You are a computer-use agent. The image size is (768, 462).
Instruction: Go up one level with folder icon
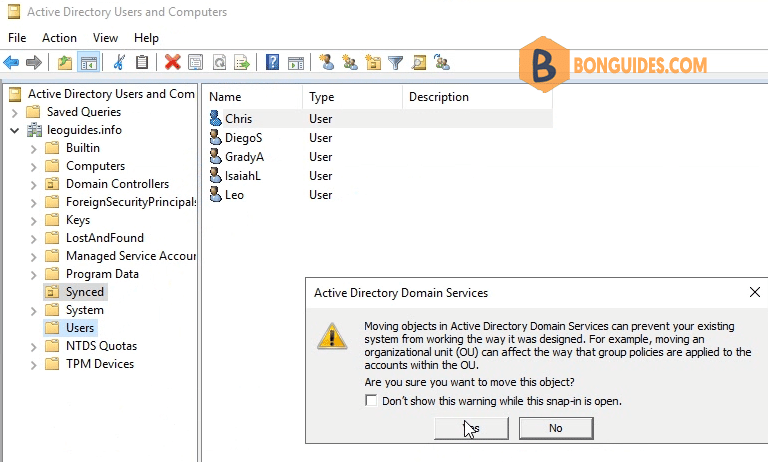click(65, 63)
